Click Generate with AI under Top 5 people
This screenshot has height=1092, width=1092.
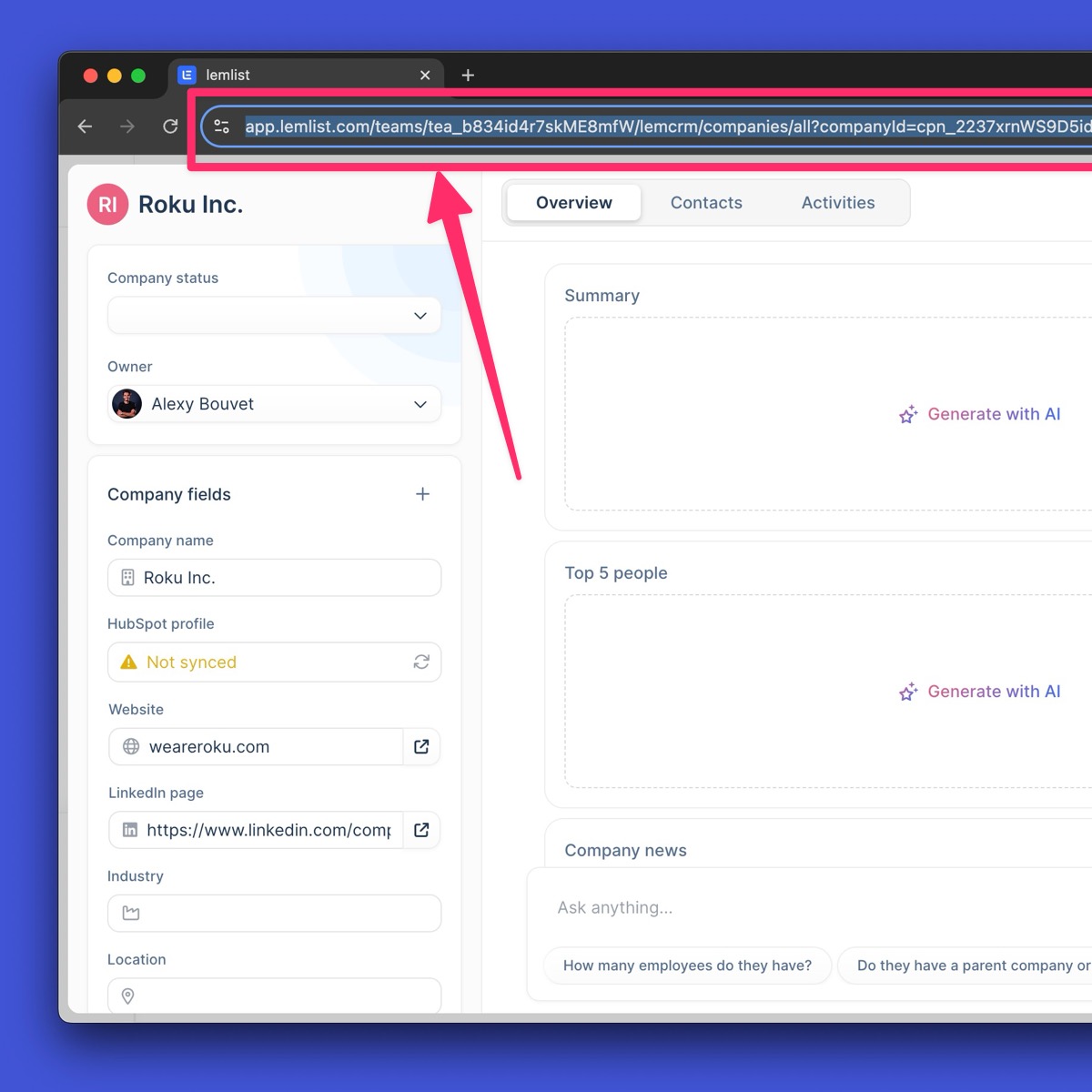click(980, 691)
